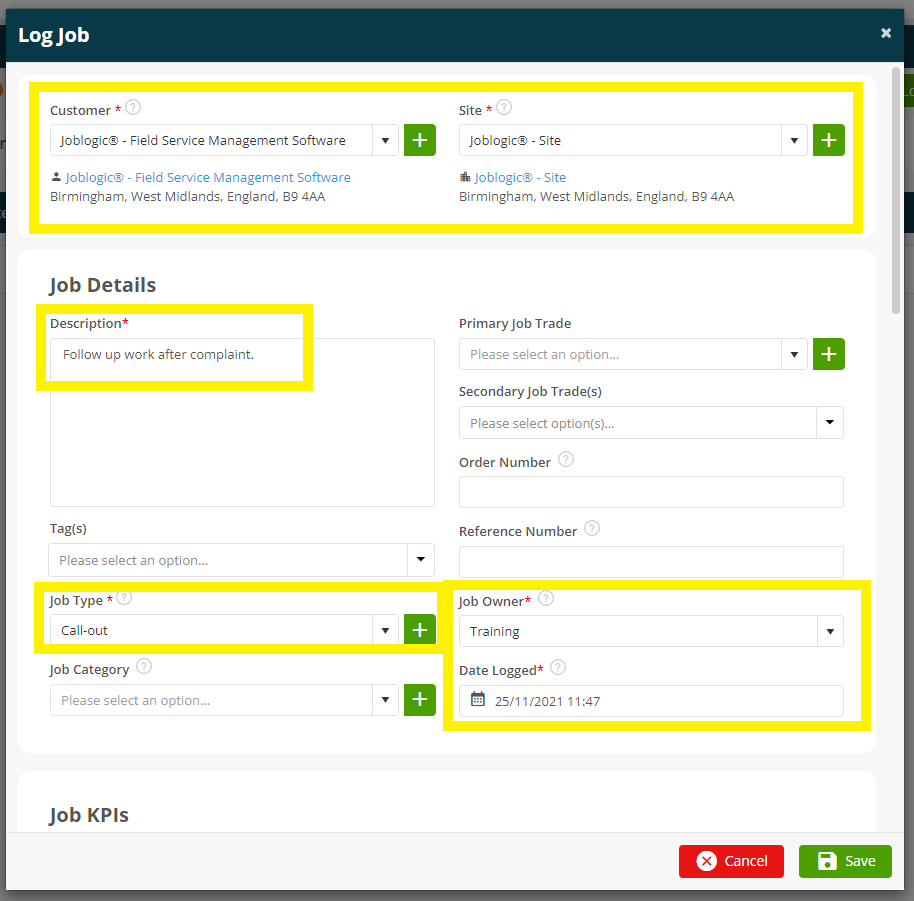Click the customer address Birmingham text under Customer
The image size is (914, 901).
[187, 196]
